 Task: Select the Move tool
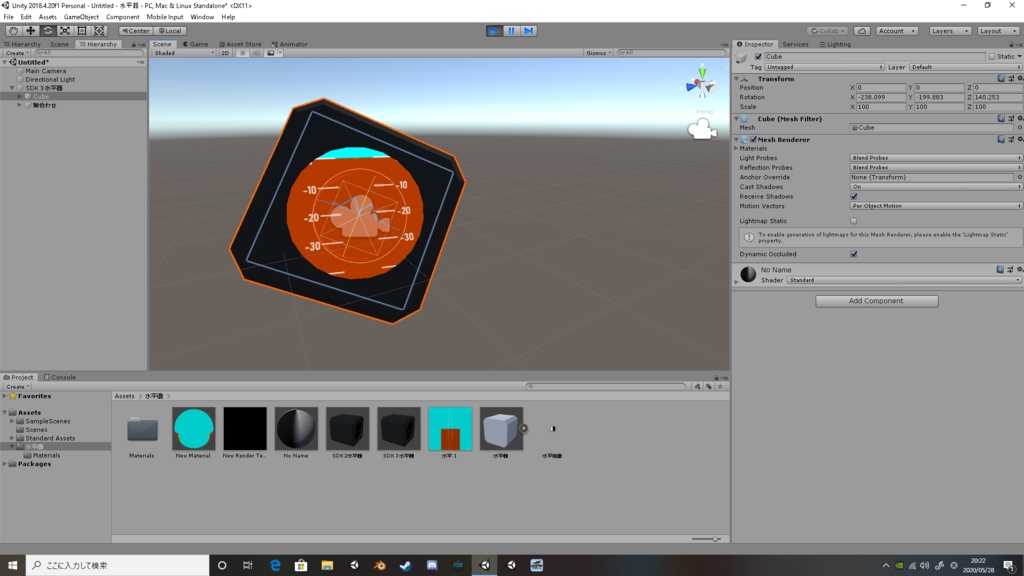pos(30,31)
